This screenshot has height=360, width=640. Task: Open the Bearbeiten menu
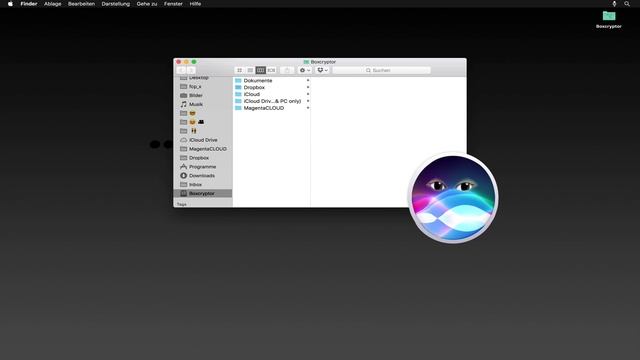(81, 4)
